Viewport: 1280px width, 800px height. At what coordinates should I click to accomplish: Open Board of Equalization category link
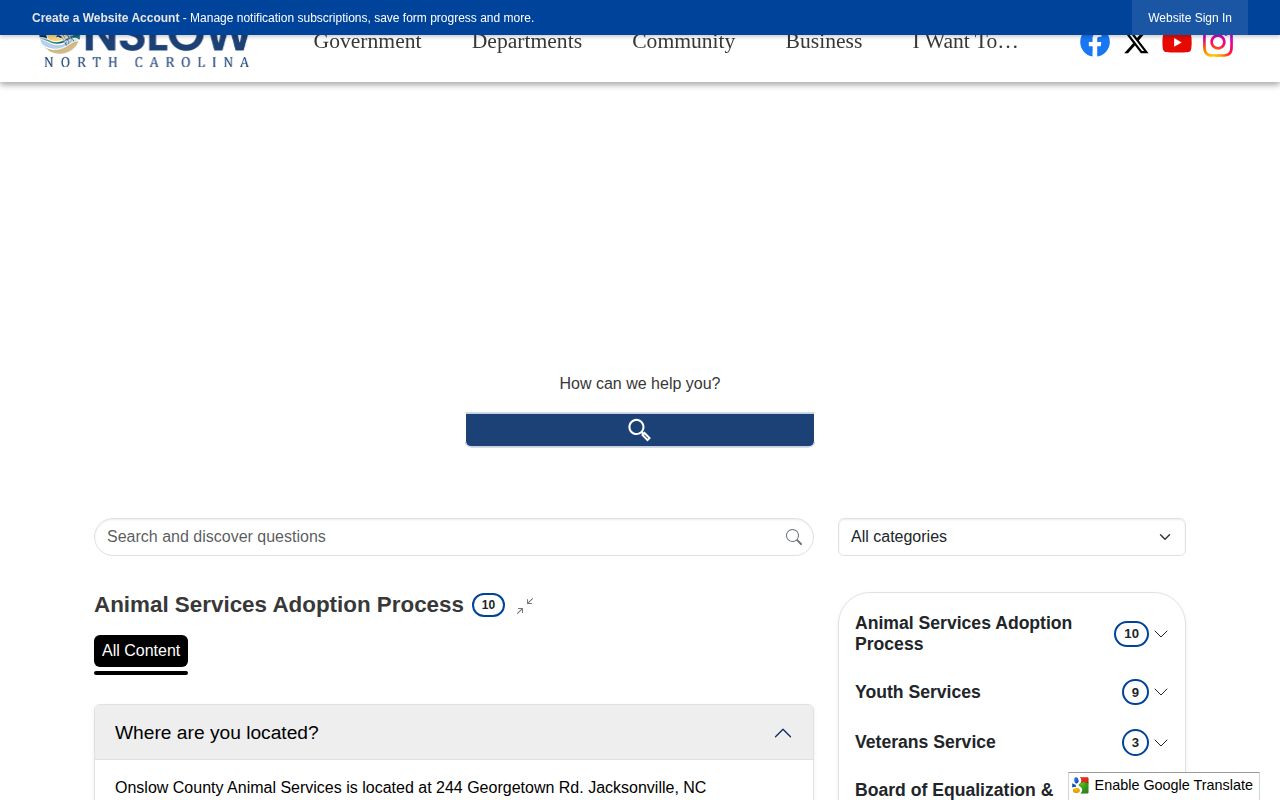[954, 790]
